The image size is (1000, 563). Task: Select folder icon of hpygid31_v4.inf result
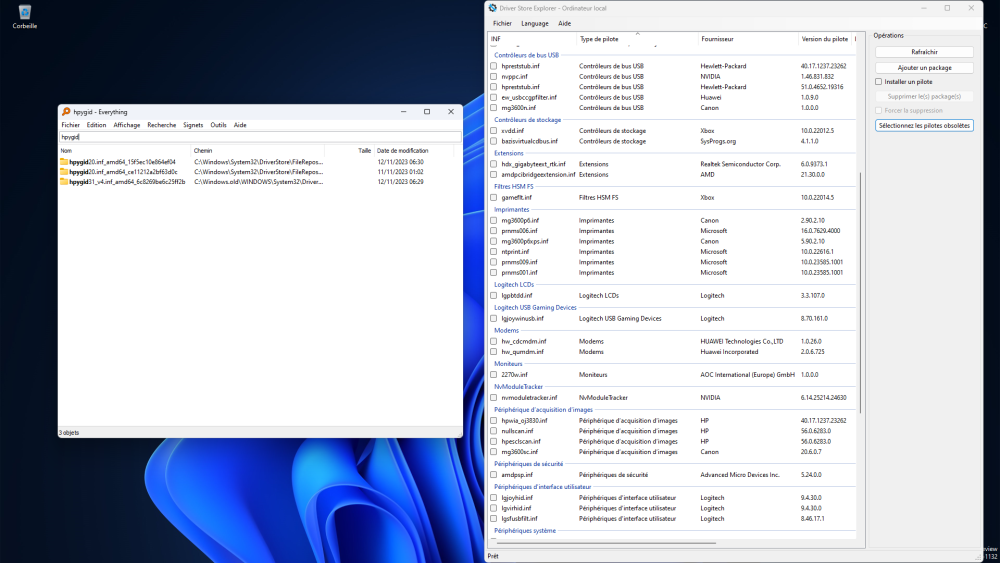coord(64,182)
